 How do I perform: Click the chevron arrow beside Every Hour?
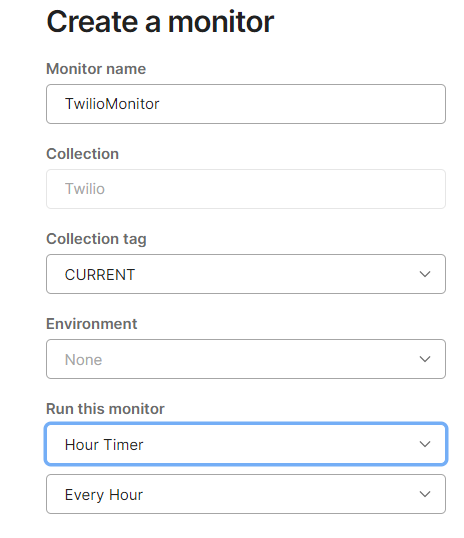[x=425, y=494]
